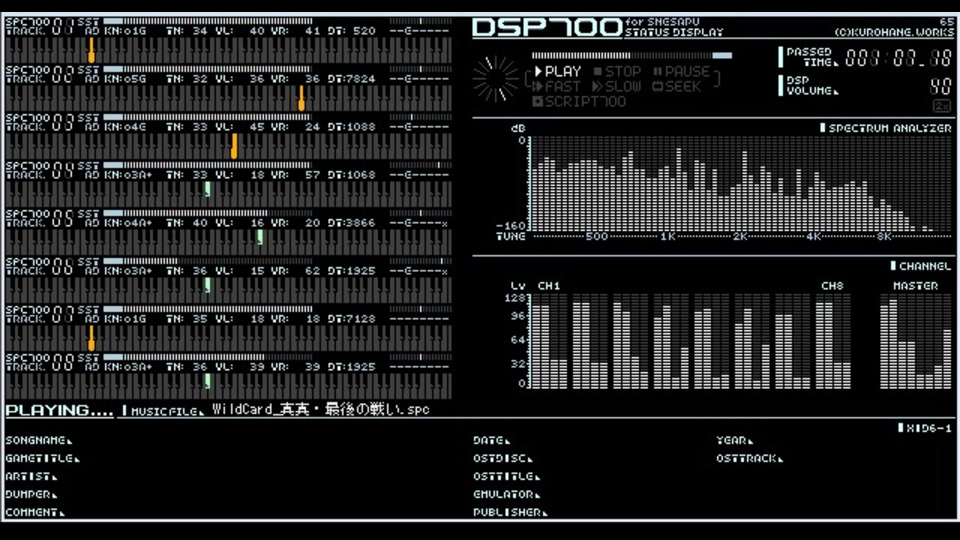Viewport: 960px width, 540px height.
Task: Click the CH1 level meter
Action: (549, 342)
